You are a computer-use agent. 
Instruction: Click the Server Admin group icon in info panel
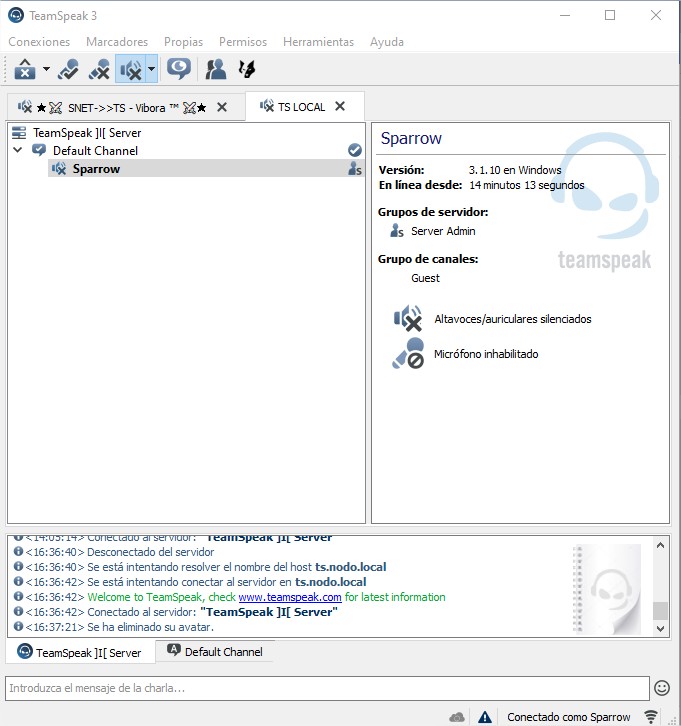(397, 231)
